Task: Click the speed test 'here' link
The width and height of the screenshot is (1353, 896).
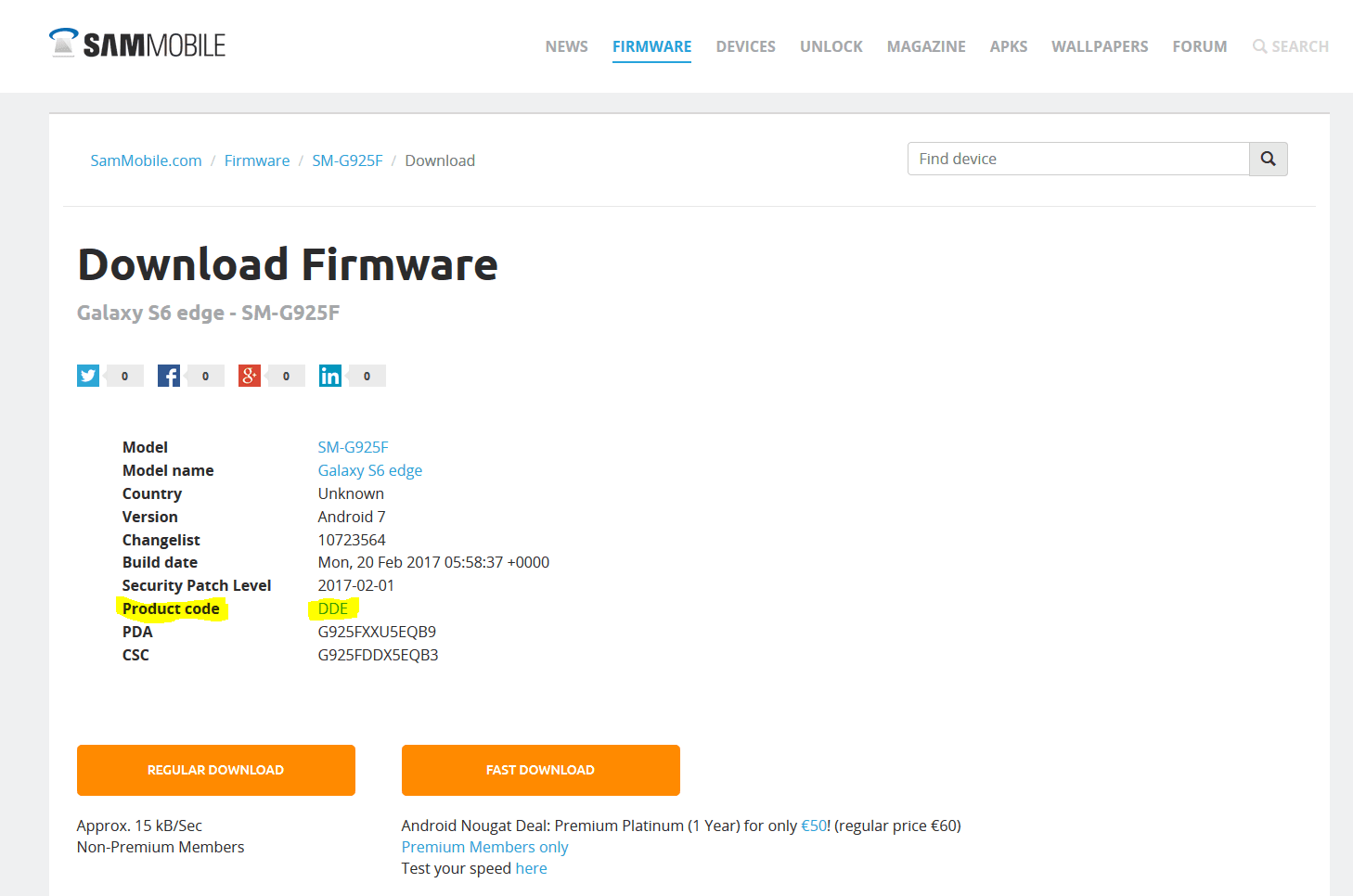Action: pyautogui.click(x=531, y=868)
